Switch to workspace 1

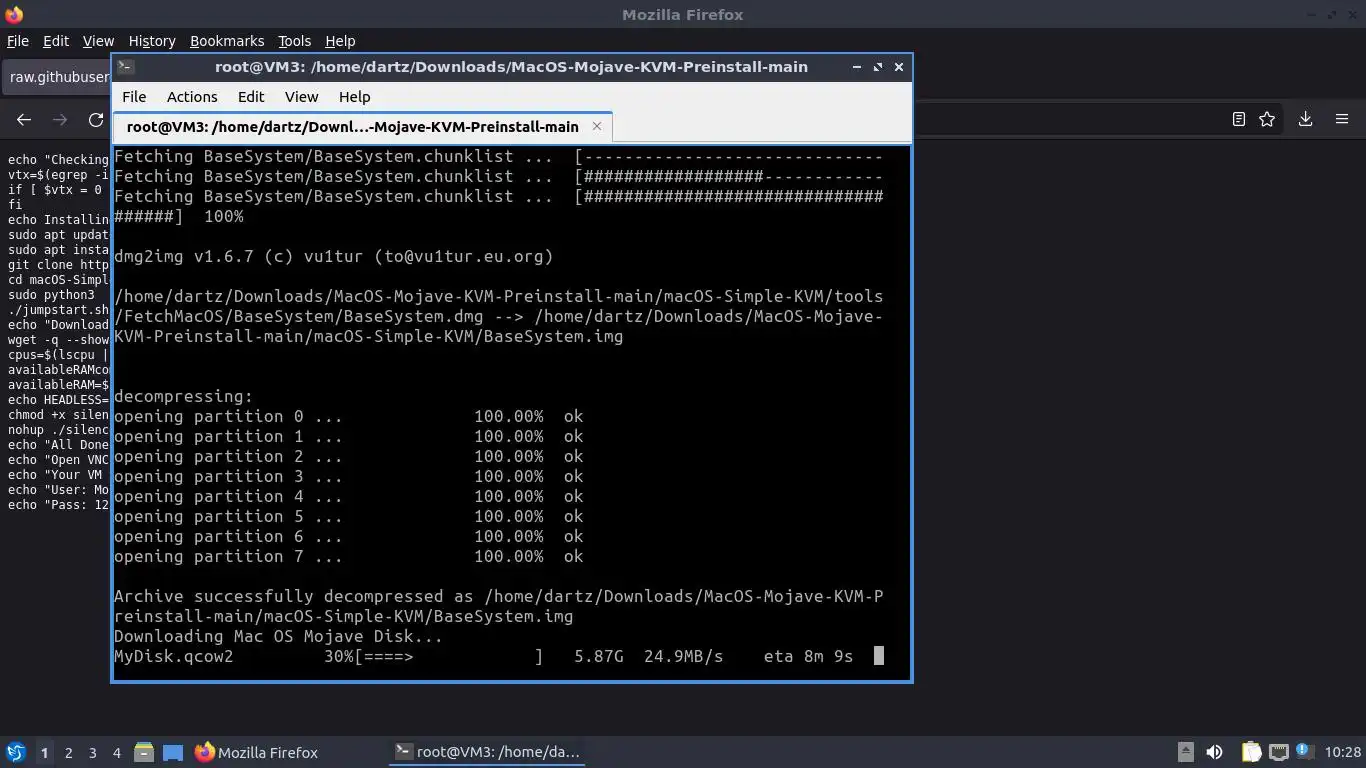[44, 752]
